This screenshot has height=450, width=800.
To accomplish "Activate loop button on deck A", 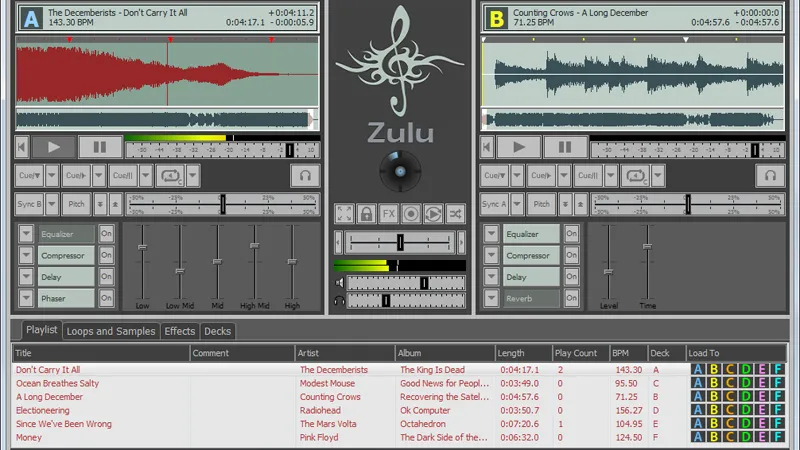I will pyautogui.click(x=170, y=176).
